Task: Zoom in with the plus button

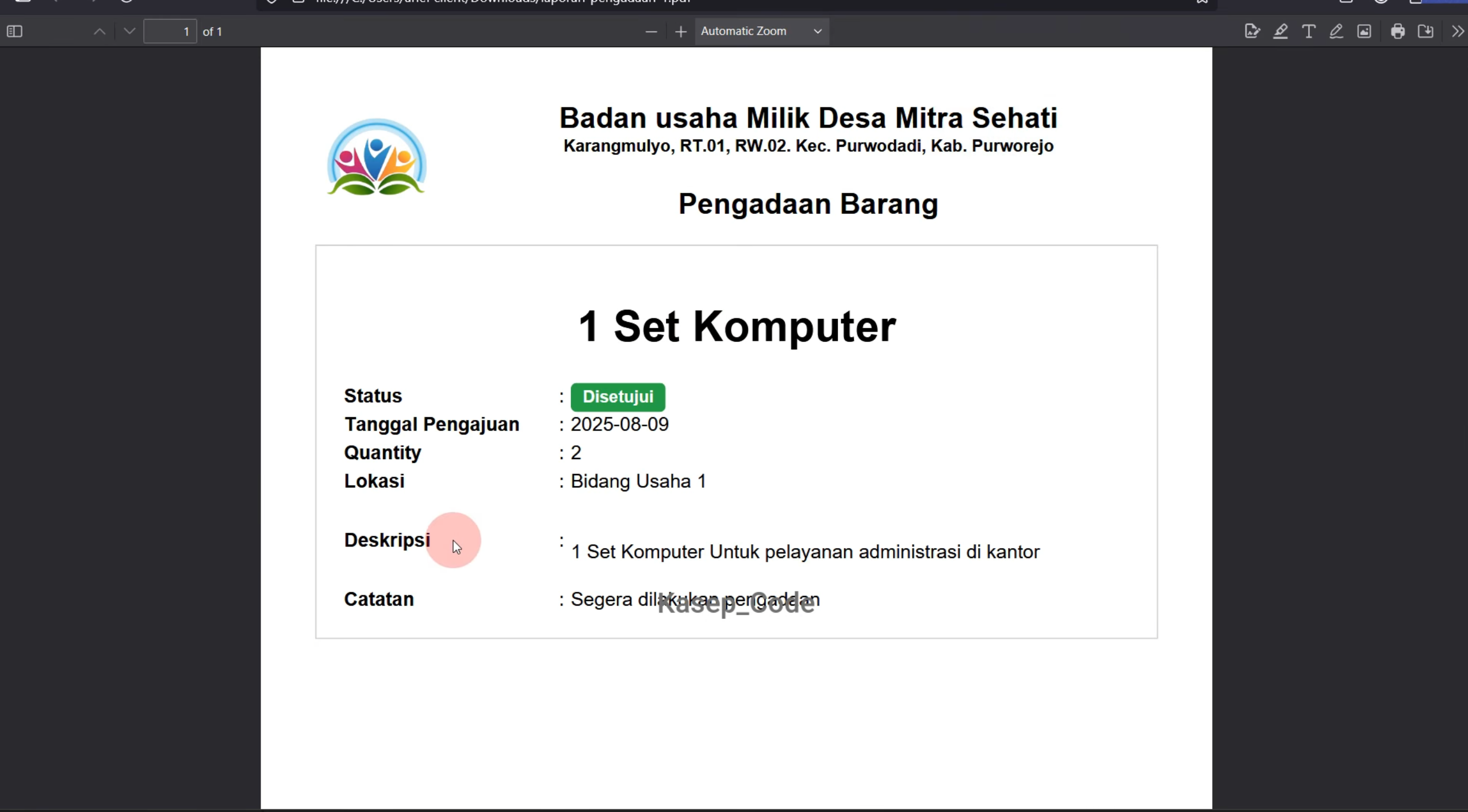Action: [681, 32]
